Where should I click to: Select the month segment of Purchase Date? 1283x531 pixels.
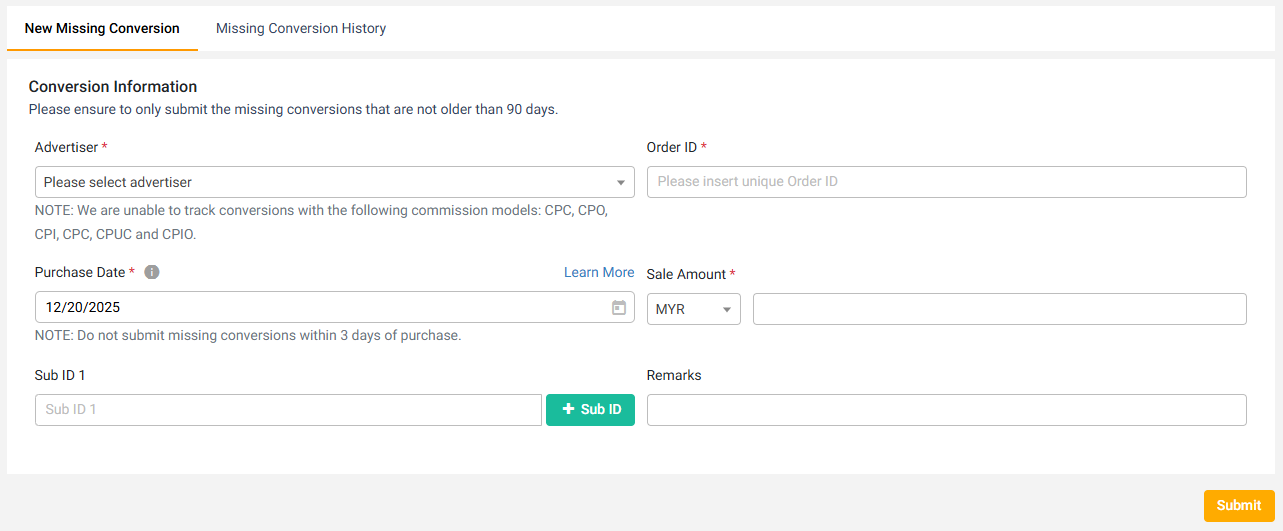point(54,308)
